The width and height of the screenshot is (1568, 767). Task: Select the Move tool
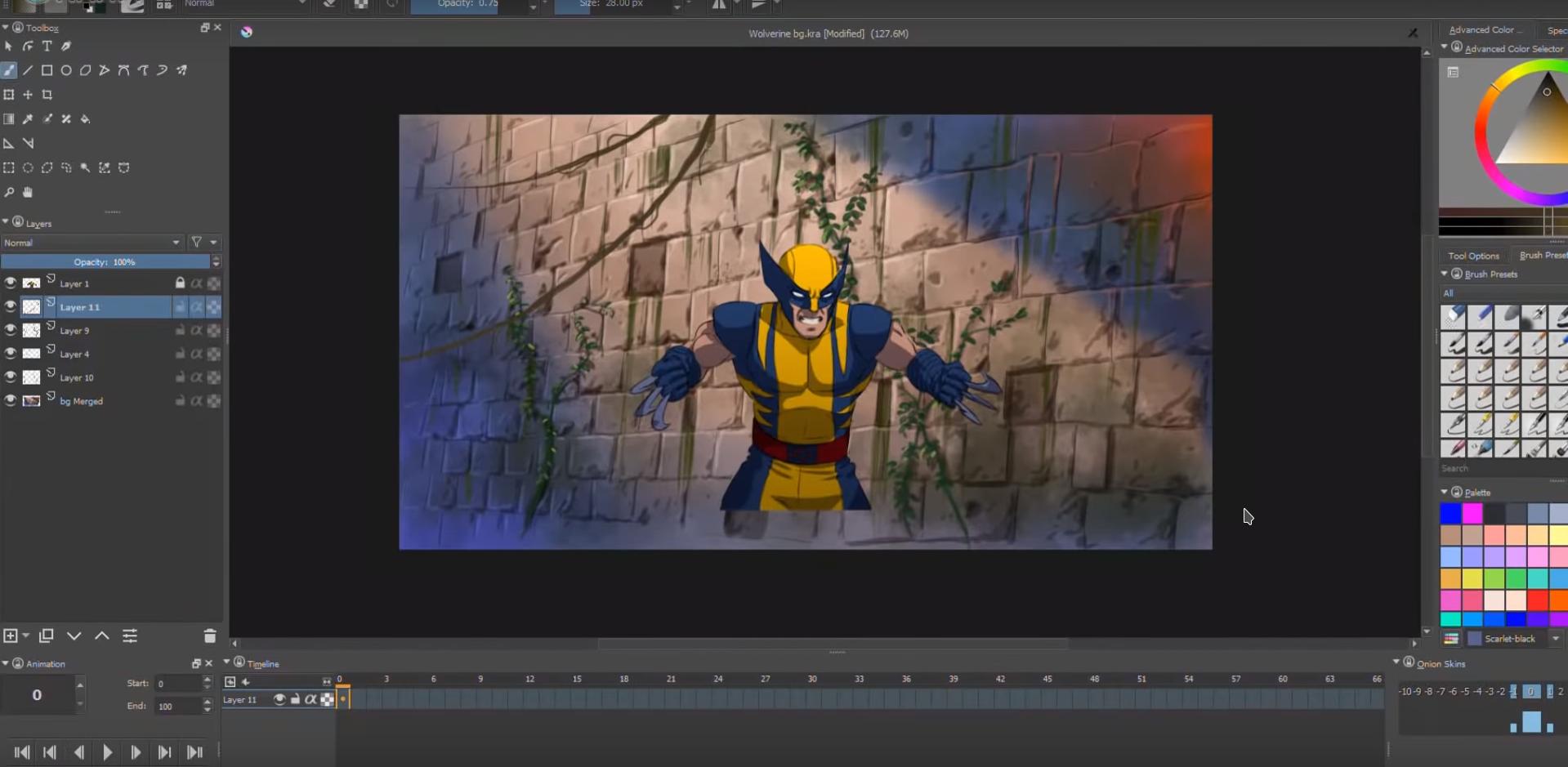point(28,95)
